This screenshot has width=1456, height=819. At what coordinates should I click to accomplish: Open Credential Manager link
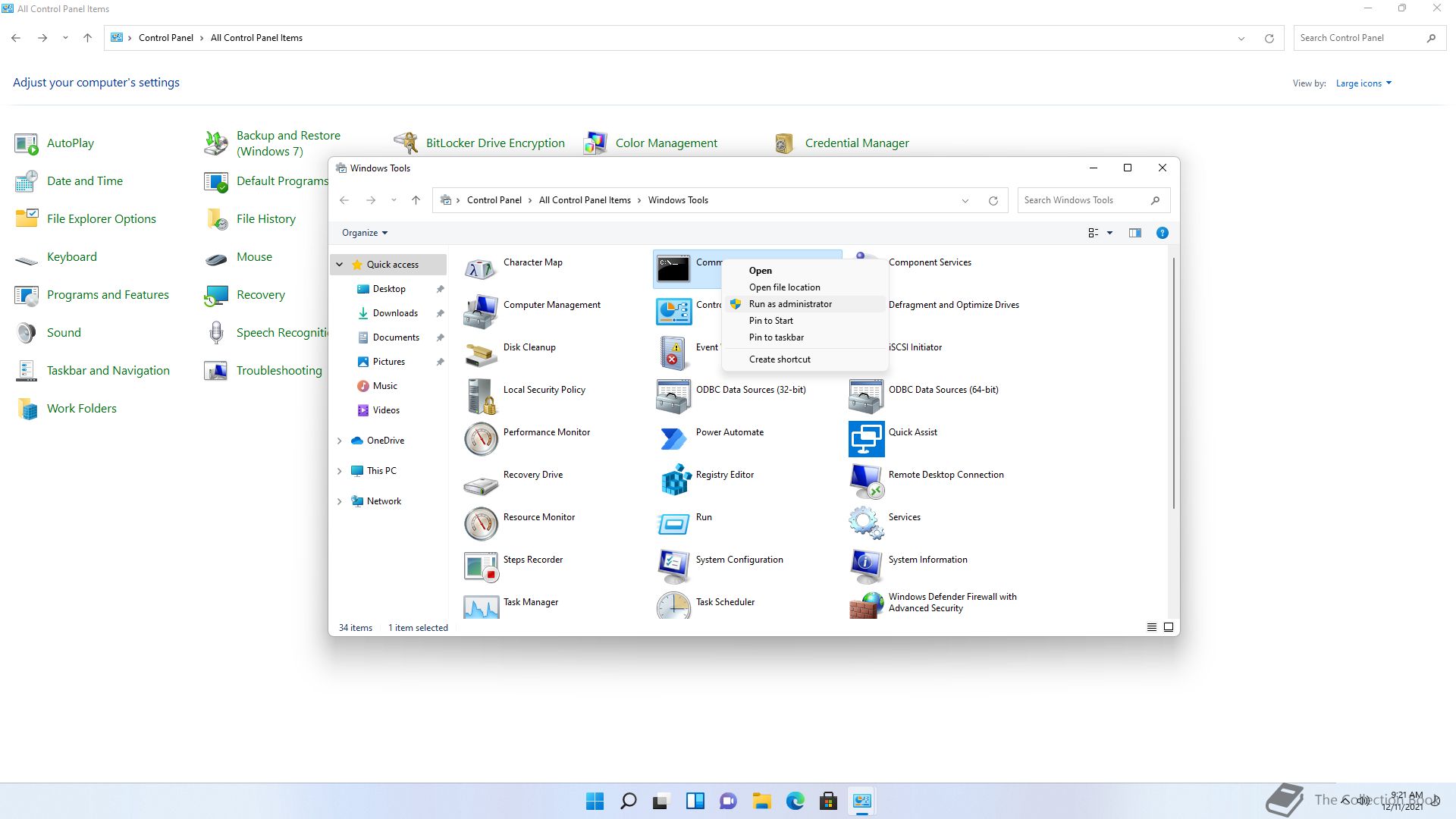(857, 143)
